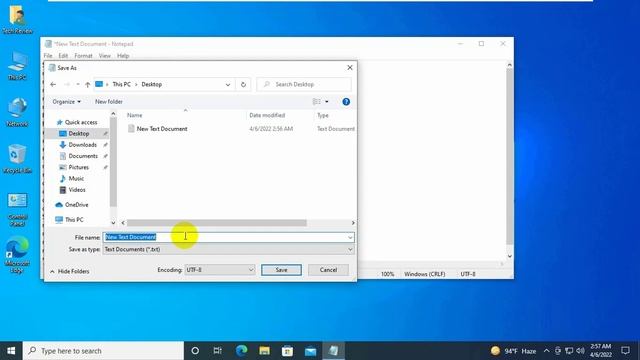Open File Explorer from taskbar
Viewport: 640px width, 360px height.
(x=264, y=351)
